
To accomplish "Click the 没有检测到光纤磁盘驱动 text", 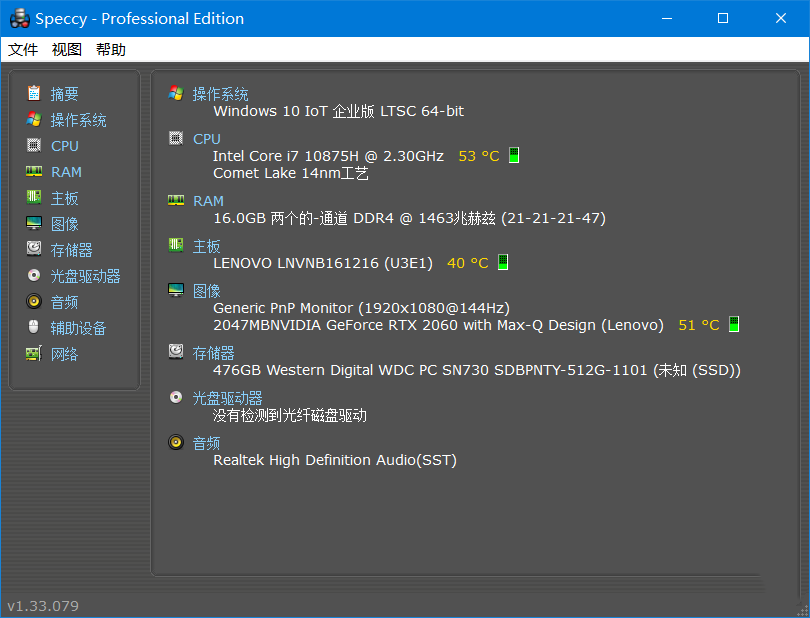I will (290, 415).
